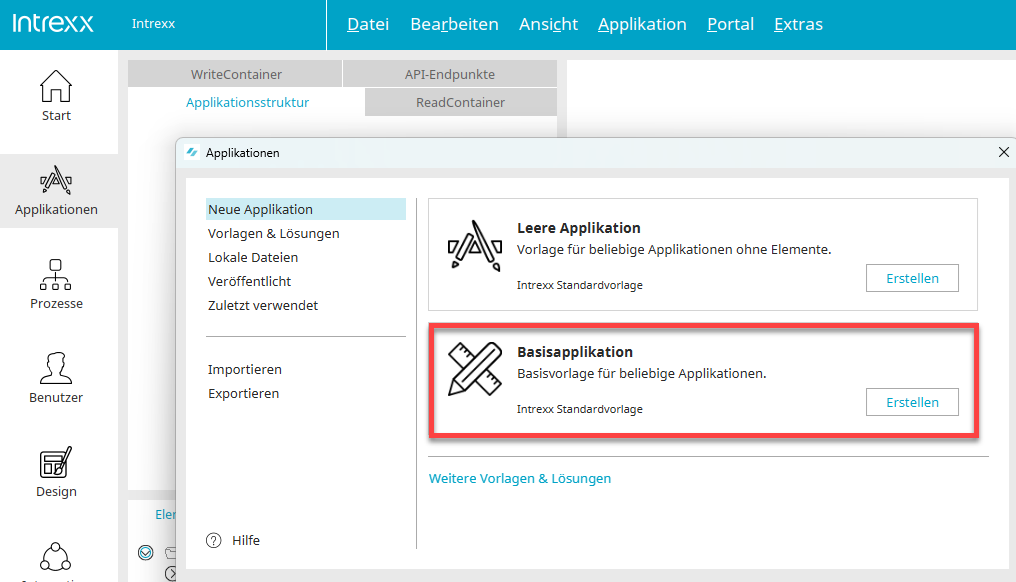Select Vorlagen & Lösungen entry
Viewport: 1016px width, 582px height.
click(273, 233)
